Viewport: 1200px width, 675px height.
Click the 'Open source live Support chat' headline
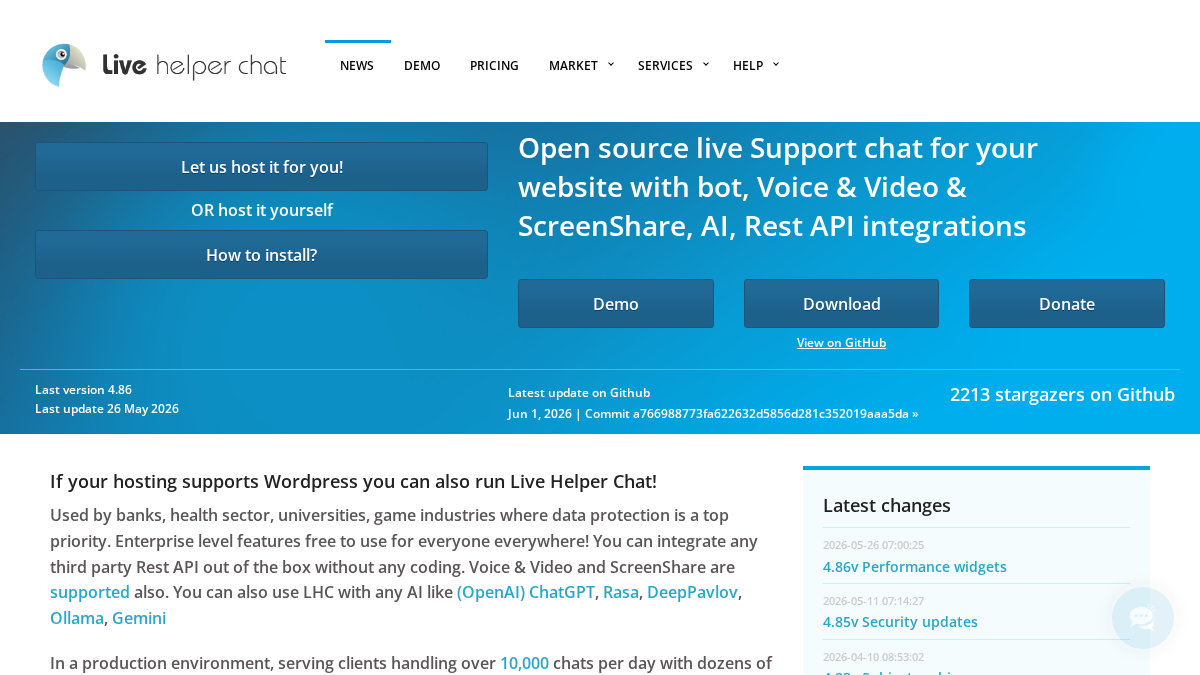coord(778,187)
